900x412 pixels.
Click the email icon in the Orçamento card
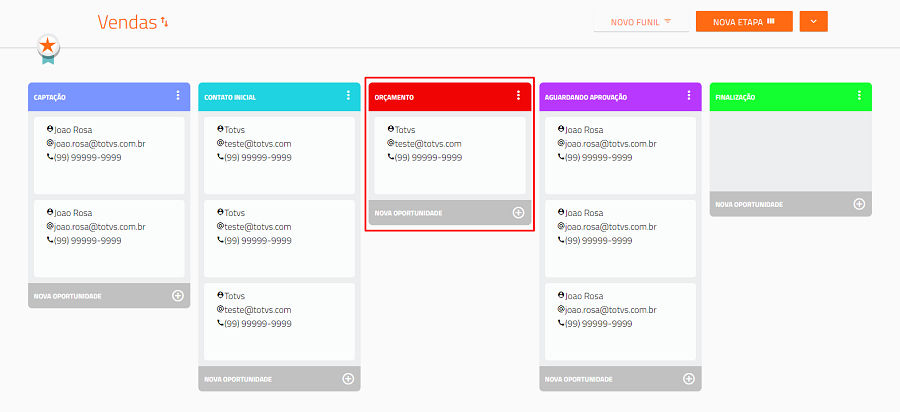click(x=391, y=143)
